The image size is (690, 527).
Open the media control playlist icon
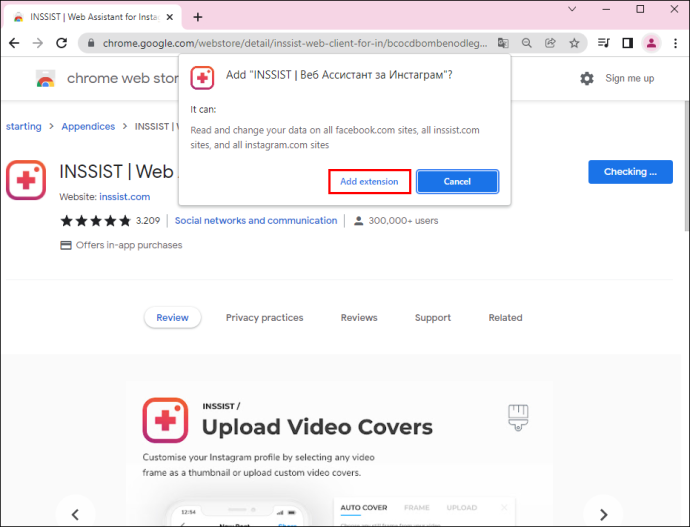coord(604,43)
